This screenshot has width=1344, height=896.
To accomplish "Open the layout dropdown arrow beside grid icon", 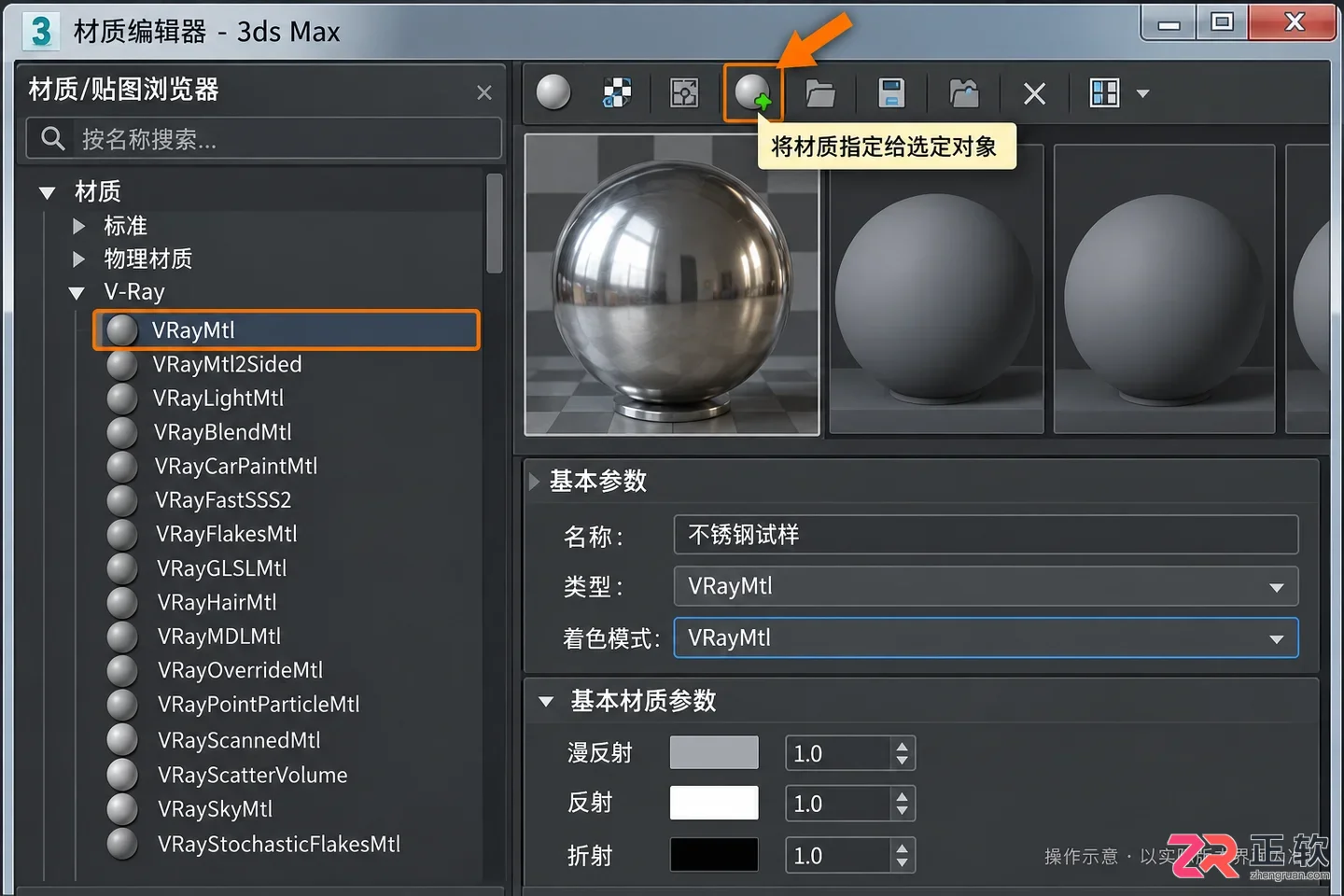I will [1143, 93].
